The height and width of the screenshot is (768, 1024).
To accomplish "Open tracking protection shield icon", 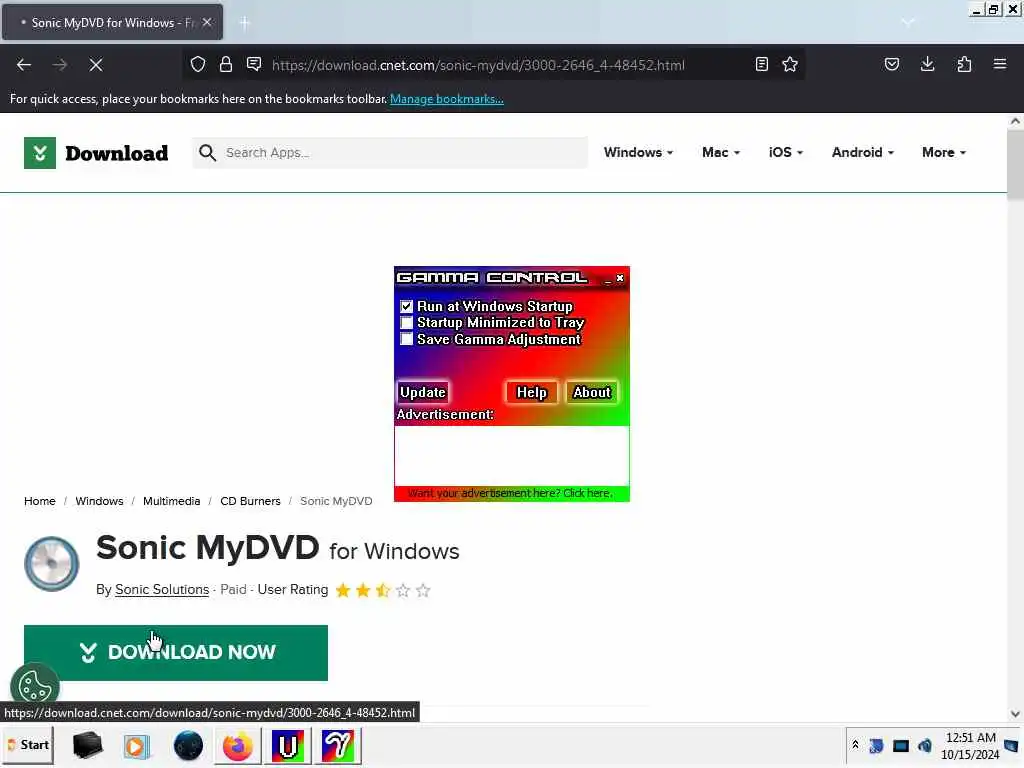I will [198, 64].
